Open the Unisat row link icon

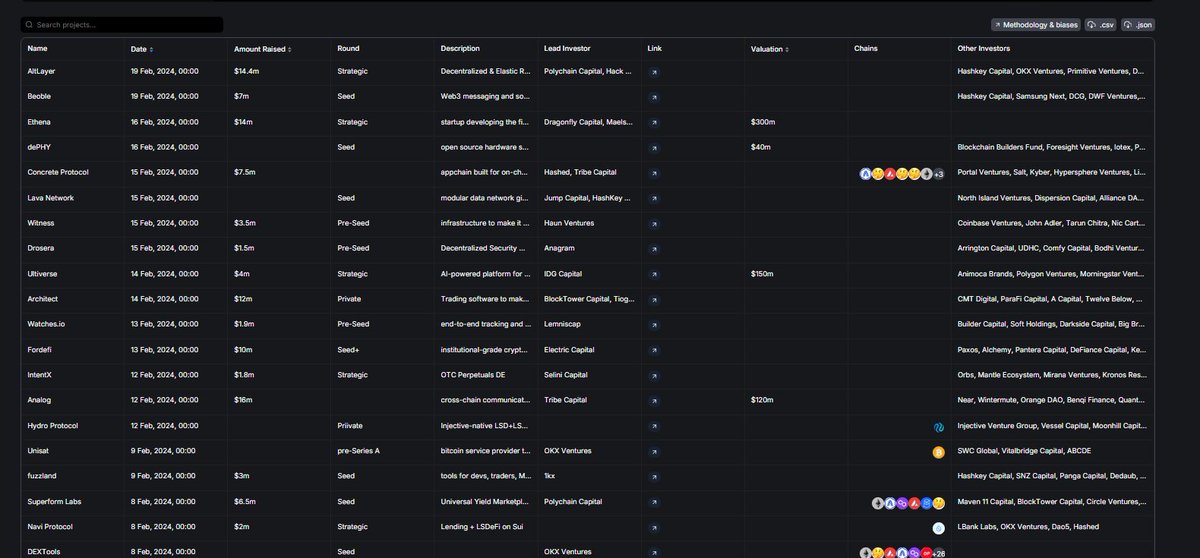(654, 451)
